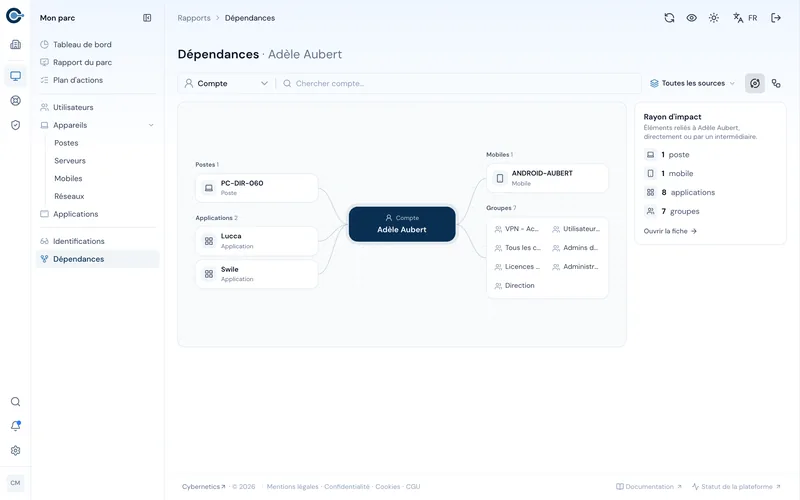Click the Lucca application node

tap(257, 241)
